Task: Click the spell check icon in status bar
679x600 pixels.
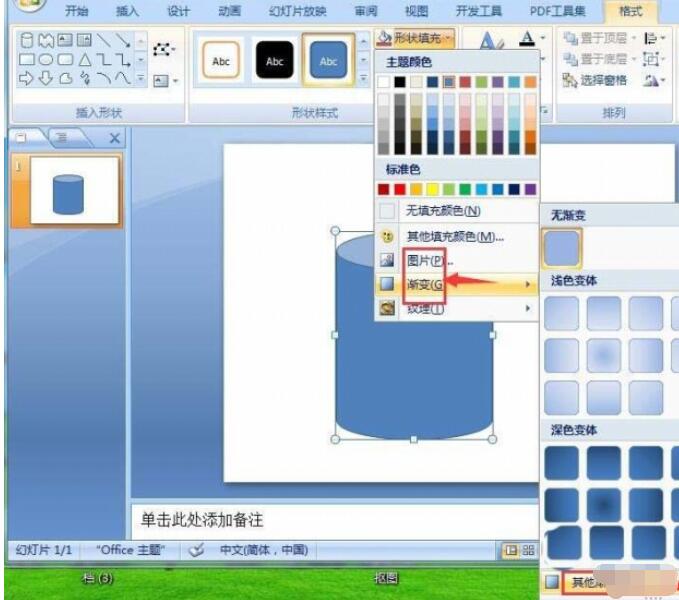Action: point(196,550)
